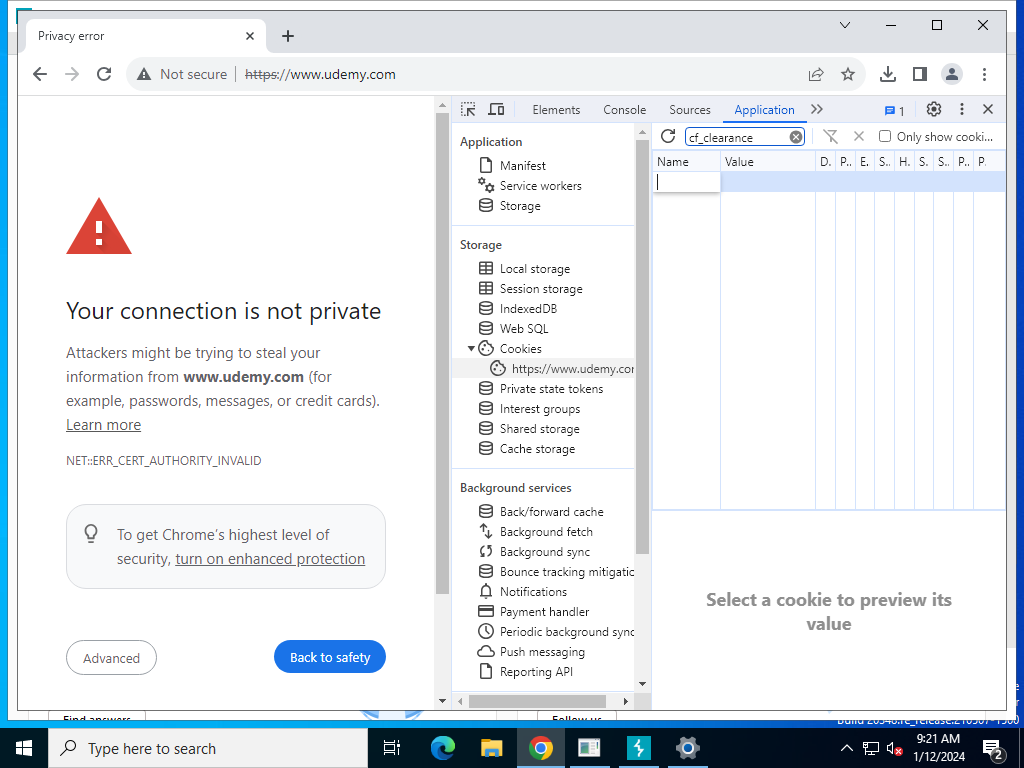
Task: Select Local storage item
Action: pos(534,268)
